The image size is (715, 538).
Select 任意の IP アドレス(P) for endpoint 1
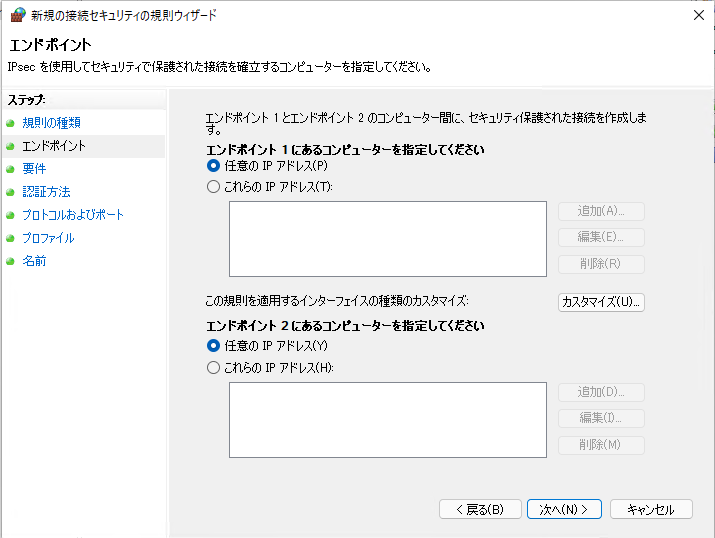(x=213, y=166)
